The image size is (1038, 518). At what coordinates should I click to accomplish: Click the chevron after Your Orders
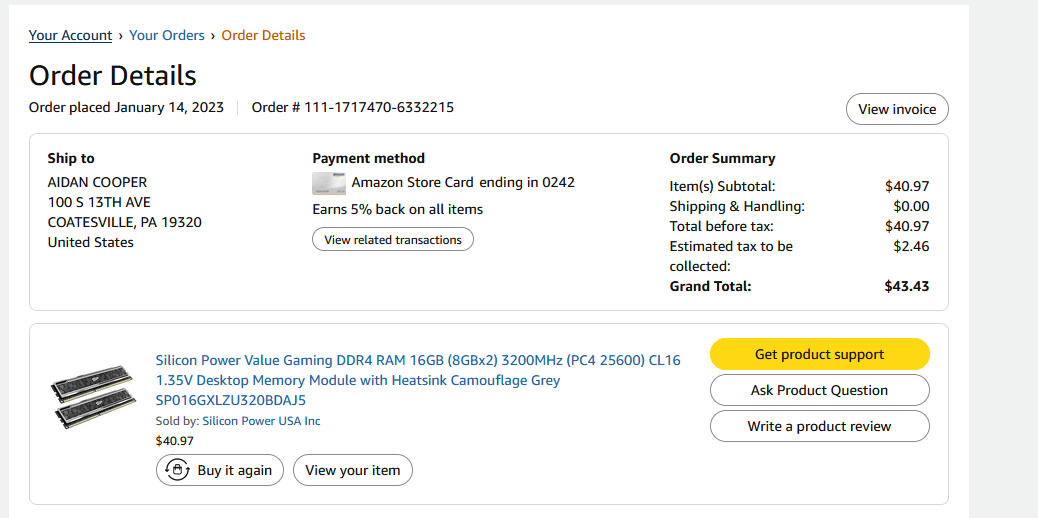point(213,36)
